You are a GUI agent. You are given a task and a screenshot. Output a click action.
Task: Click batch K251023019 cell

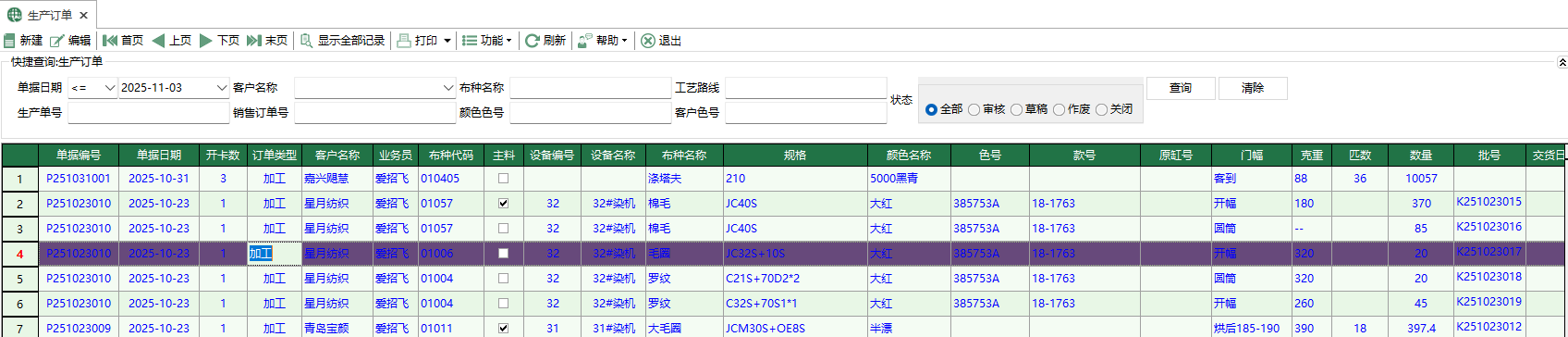tap(1488, 302)
